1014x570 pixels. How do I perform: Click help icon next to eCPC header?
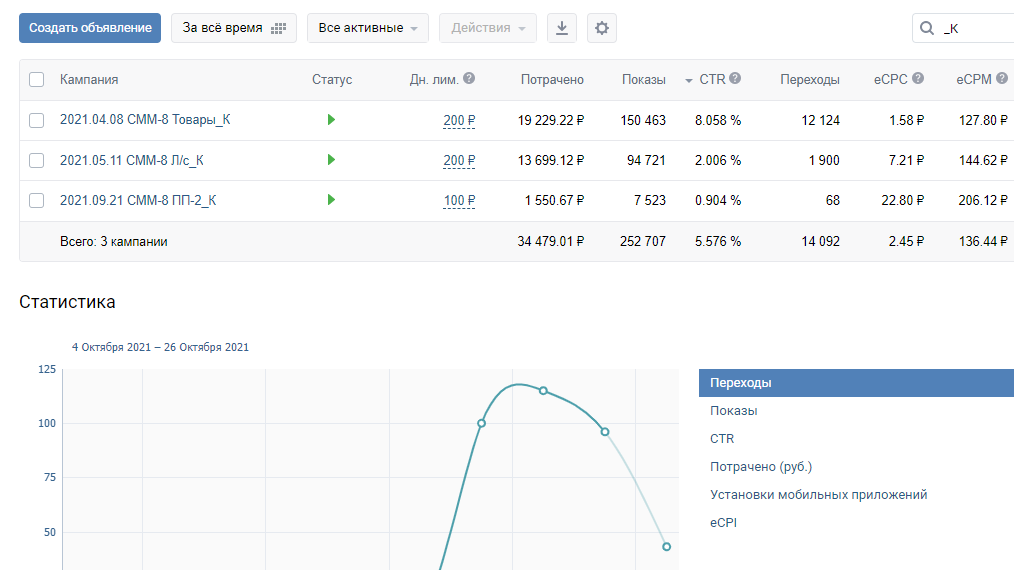(918, 79)
